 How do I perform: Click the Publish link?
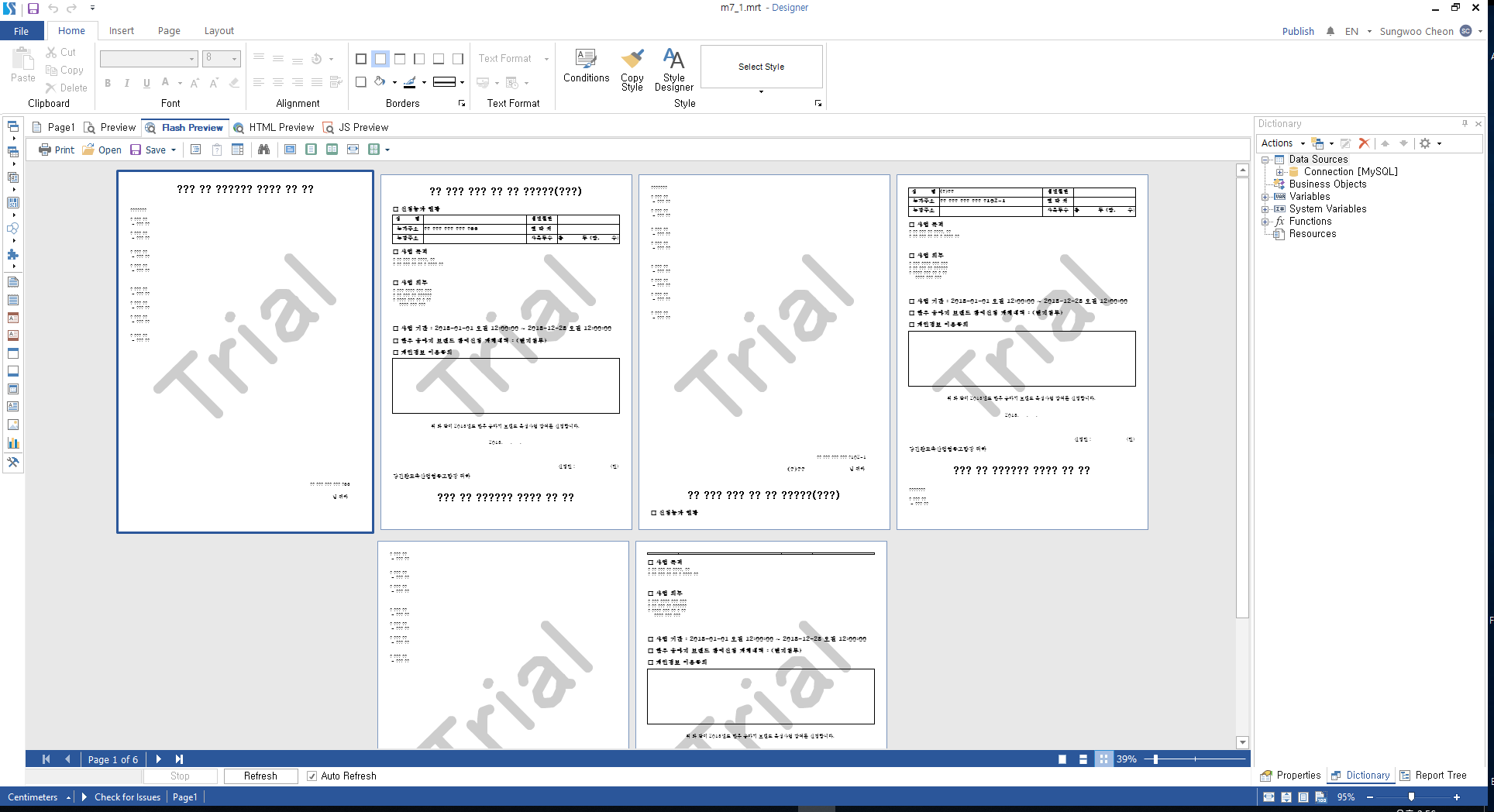pos(1298,31)
